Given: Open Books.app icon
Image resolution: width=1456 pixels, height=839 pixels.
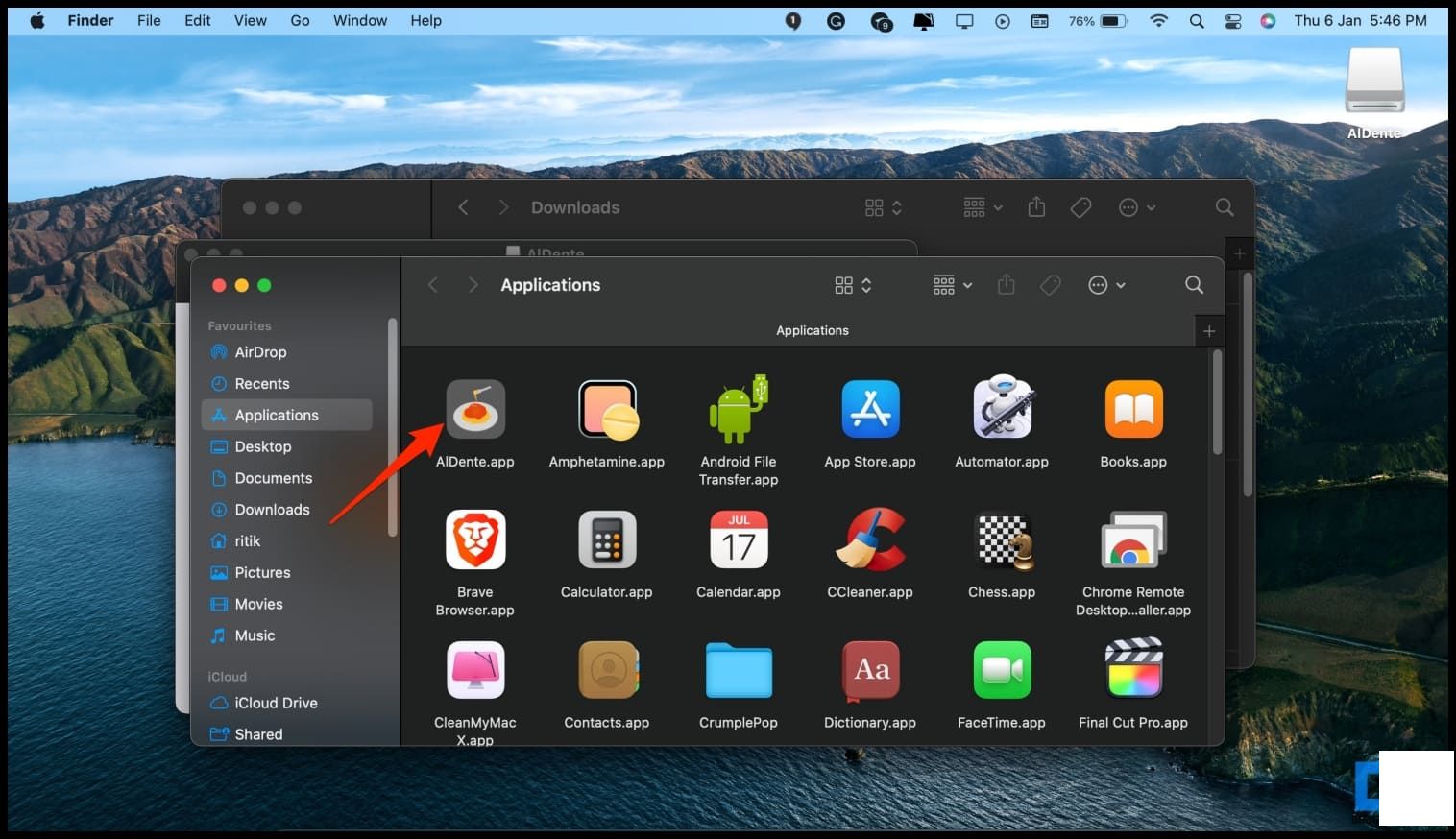Looking at the screenshot, I should coord(1133,409).
